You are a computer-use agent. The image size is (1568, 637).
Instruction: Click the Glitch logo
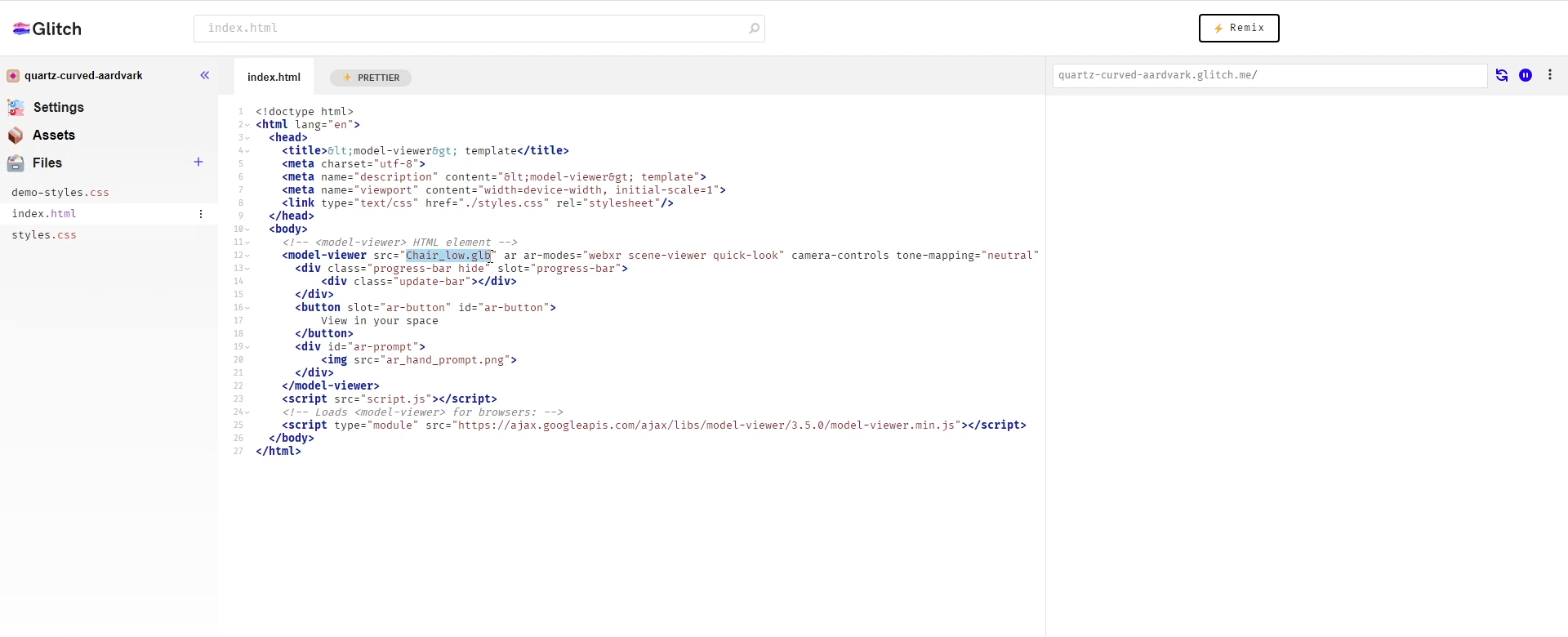47,29
